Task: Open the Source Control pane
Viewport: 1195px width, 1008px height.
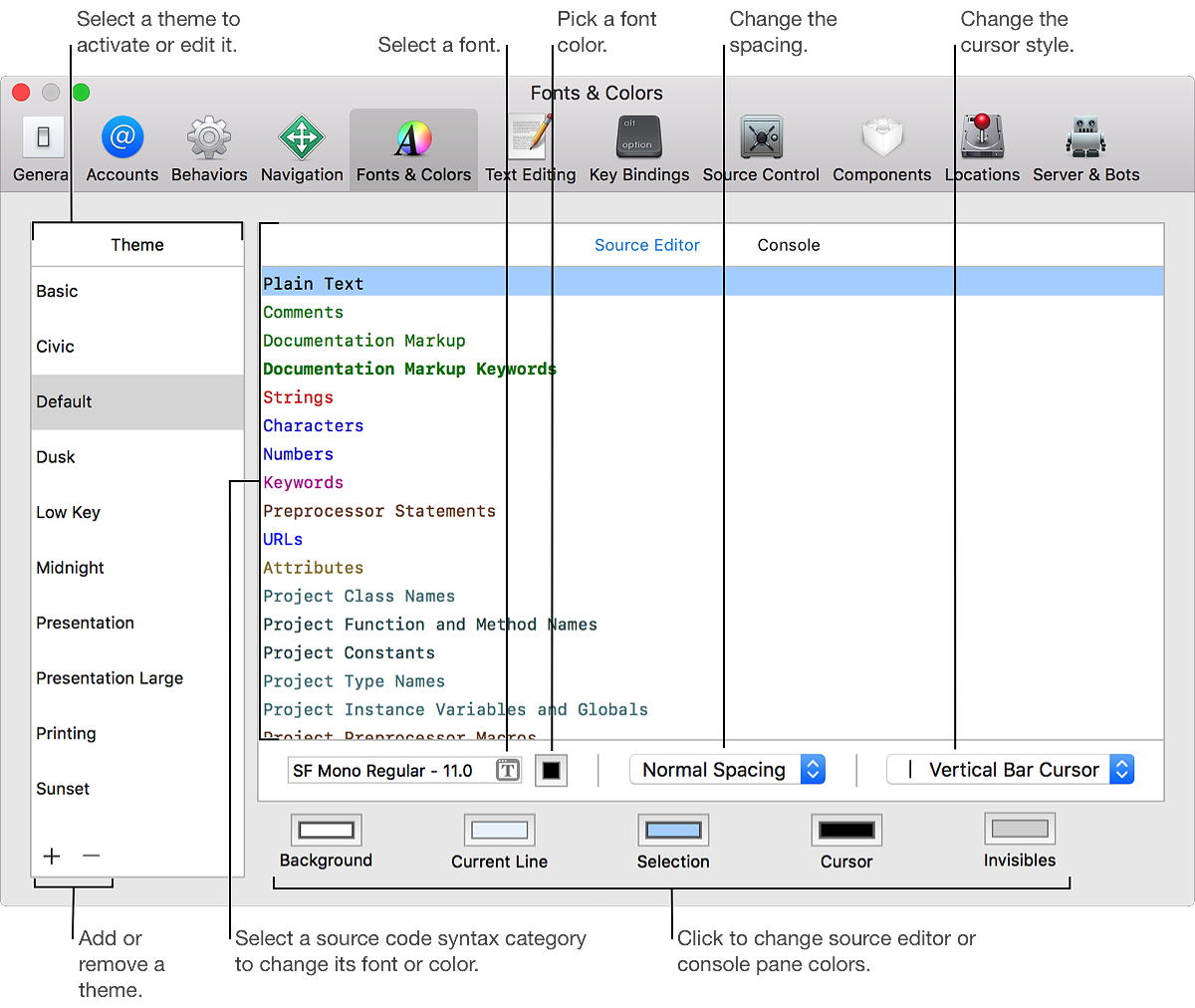Action: [761, 149]
